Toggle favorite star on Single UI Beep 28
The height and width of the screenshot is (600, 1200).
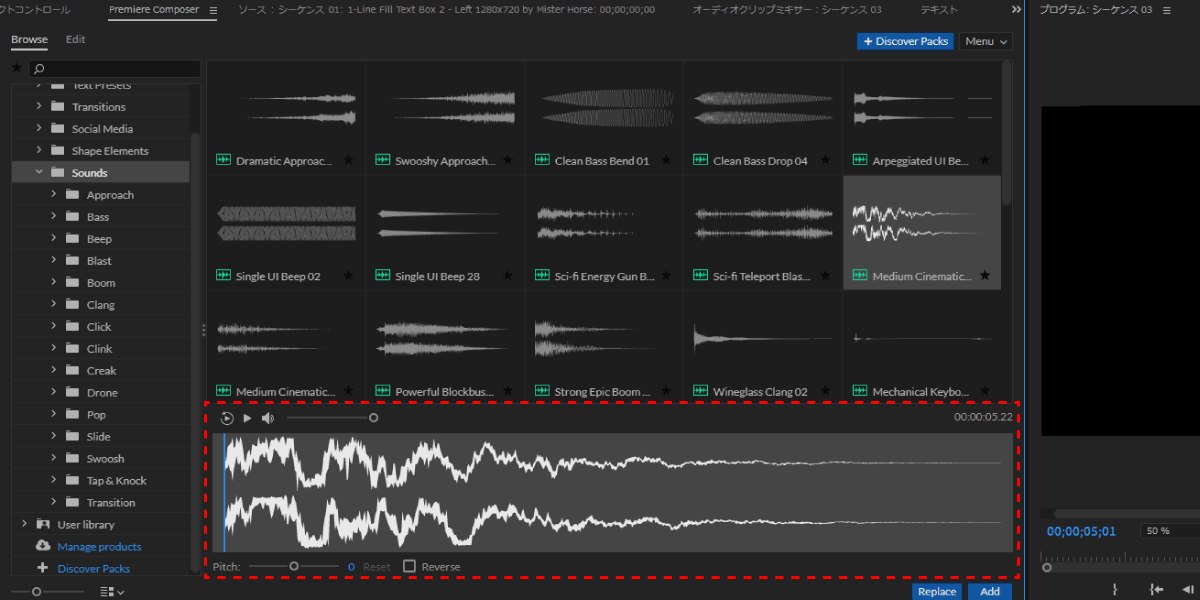click(x=507, y=276)
